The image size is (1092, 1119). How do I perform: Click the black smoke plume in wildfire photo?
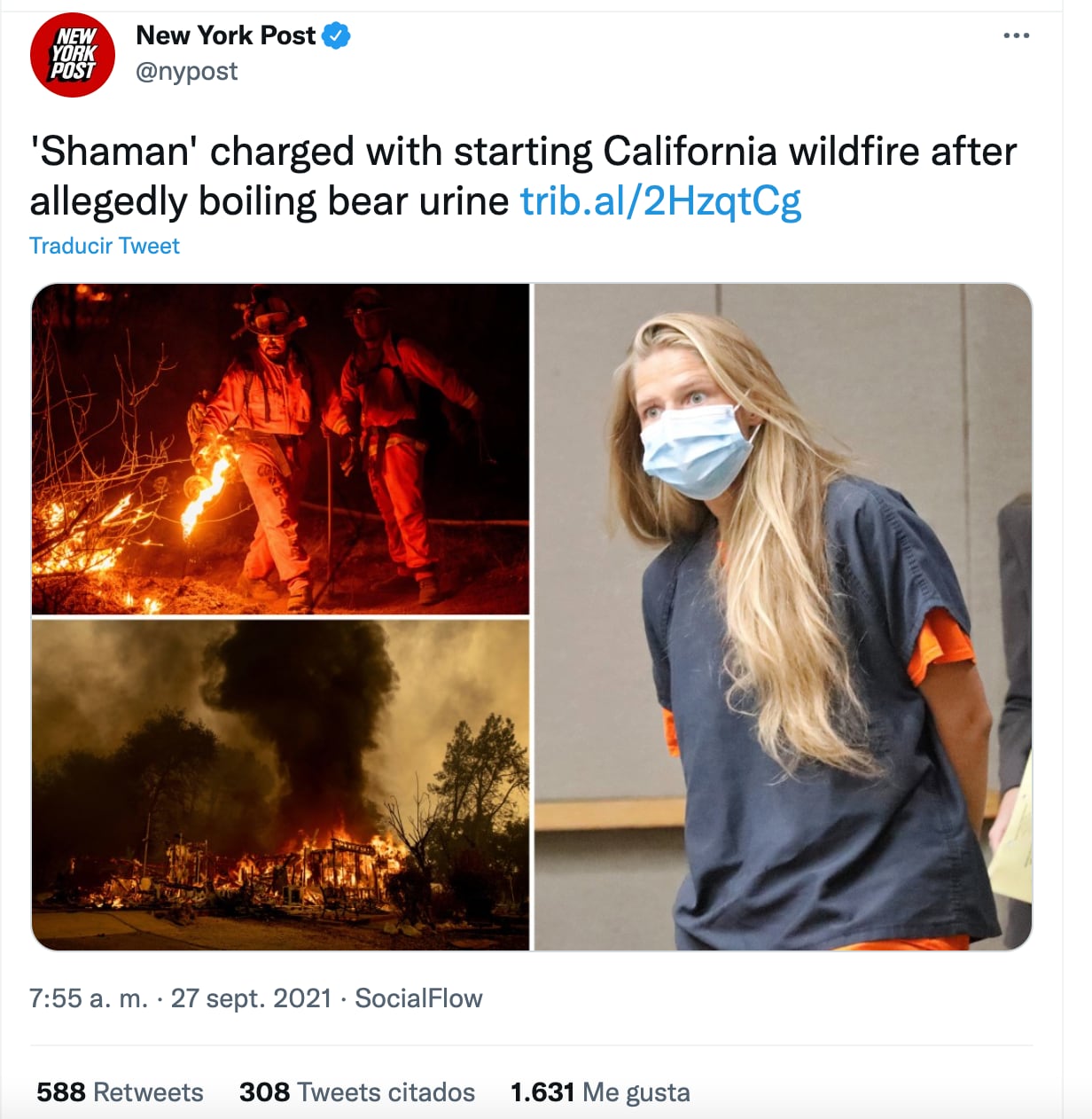tap(301, 692)
